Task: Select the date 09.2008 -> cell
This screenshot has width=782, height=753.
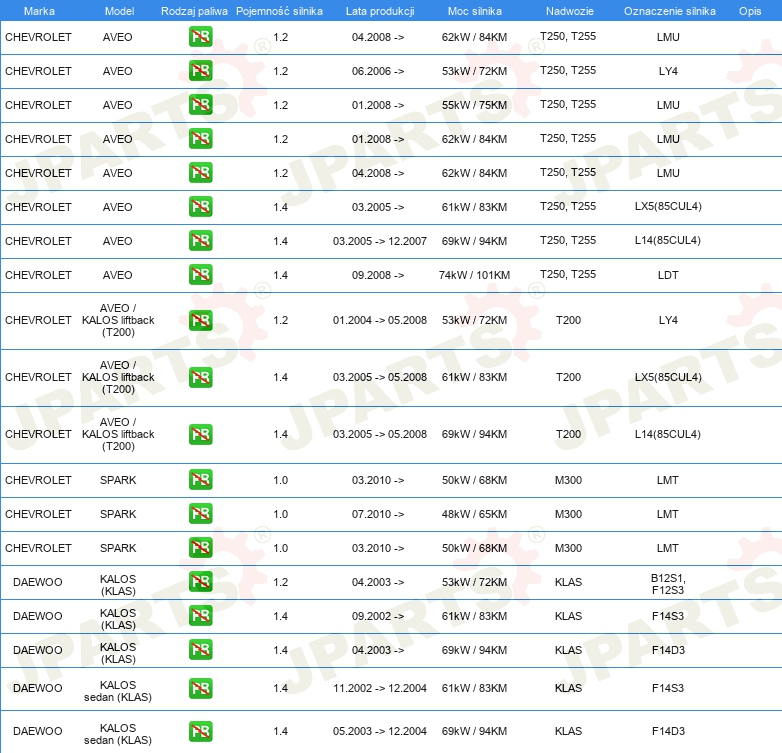Action: click(378, 275)
